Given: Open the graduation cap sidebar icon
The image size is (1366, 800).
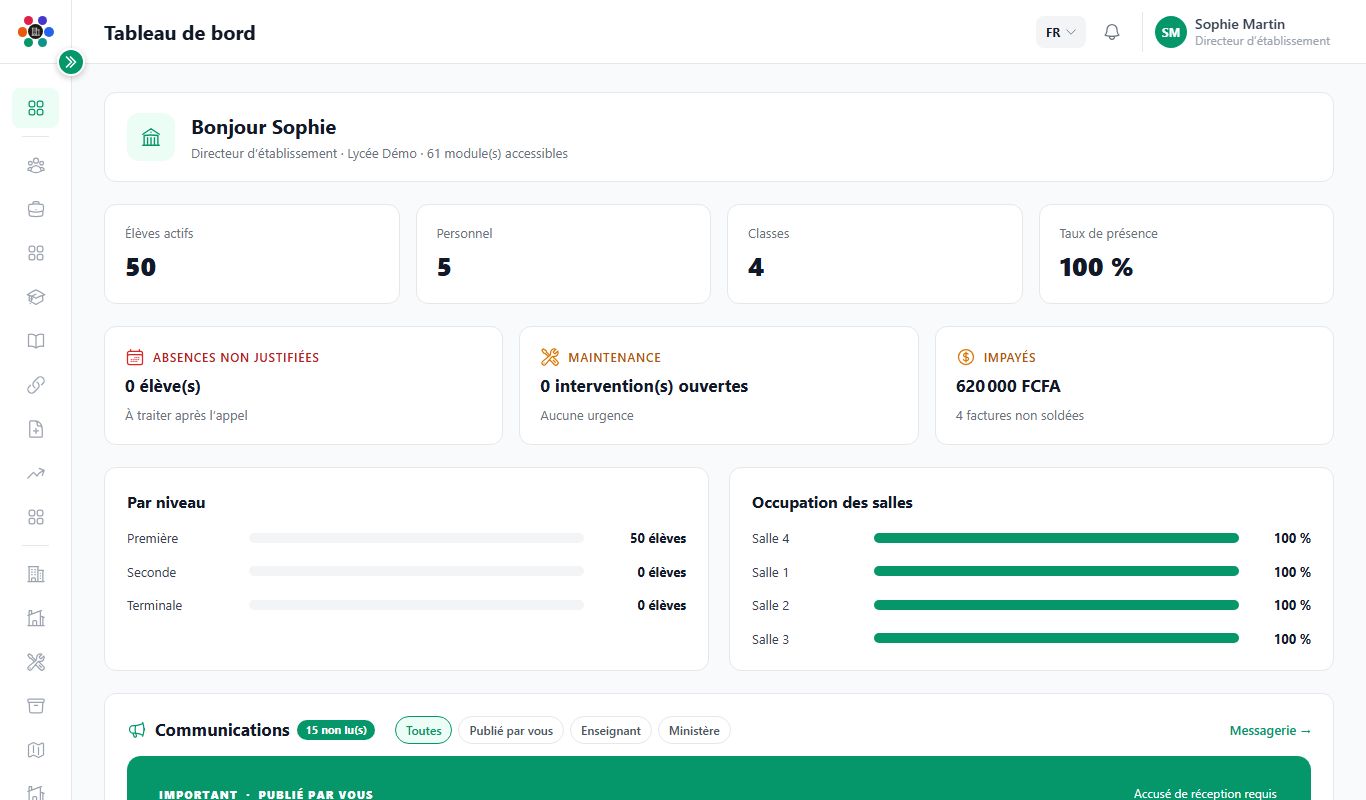Looking at the screenshot, I should (36, 297).
